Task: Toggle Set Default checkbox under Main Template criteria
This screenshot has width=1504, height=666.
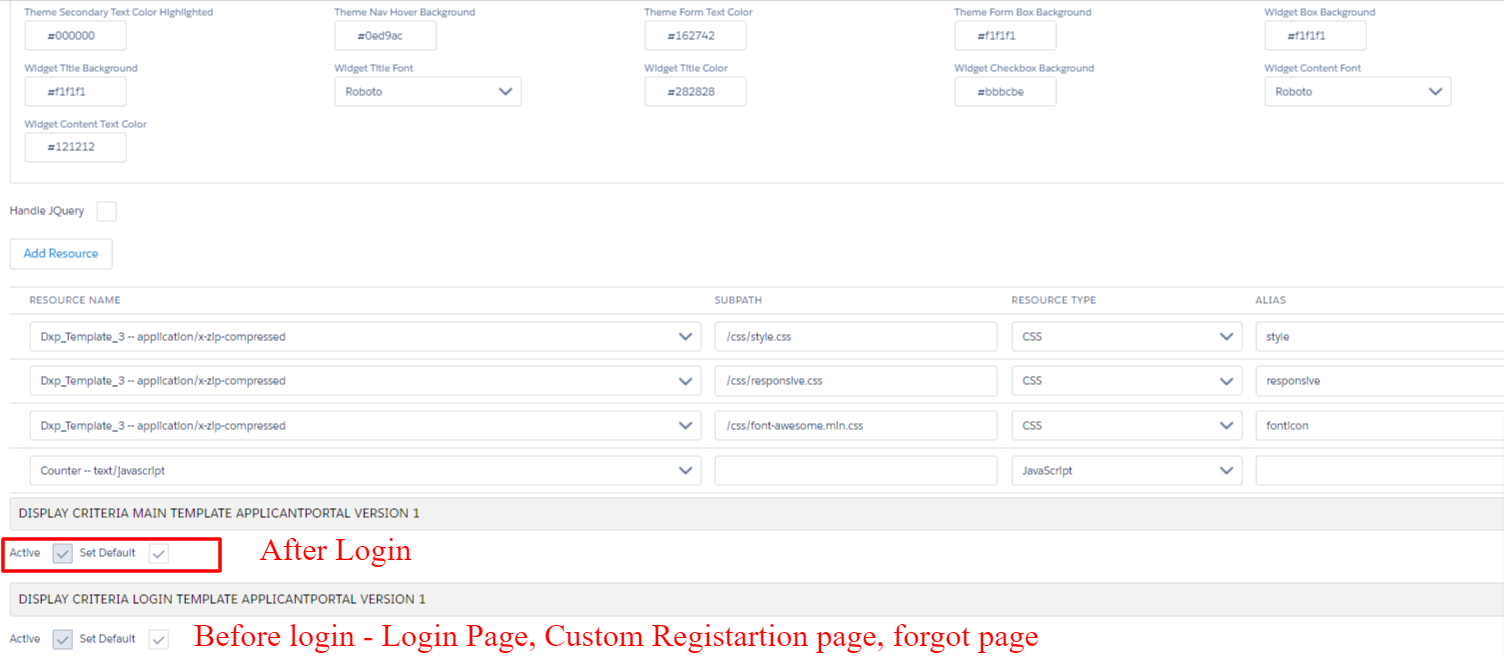Action: (x=158, y=554)
